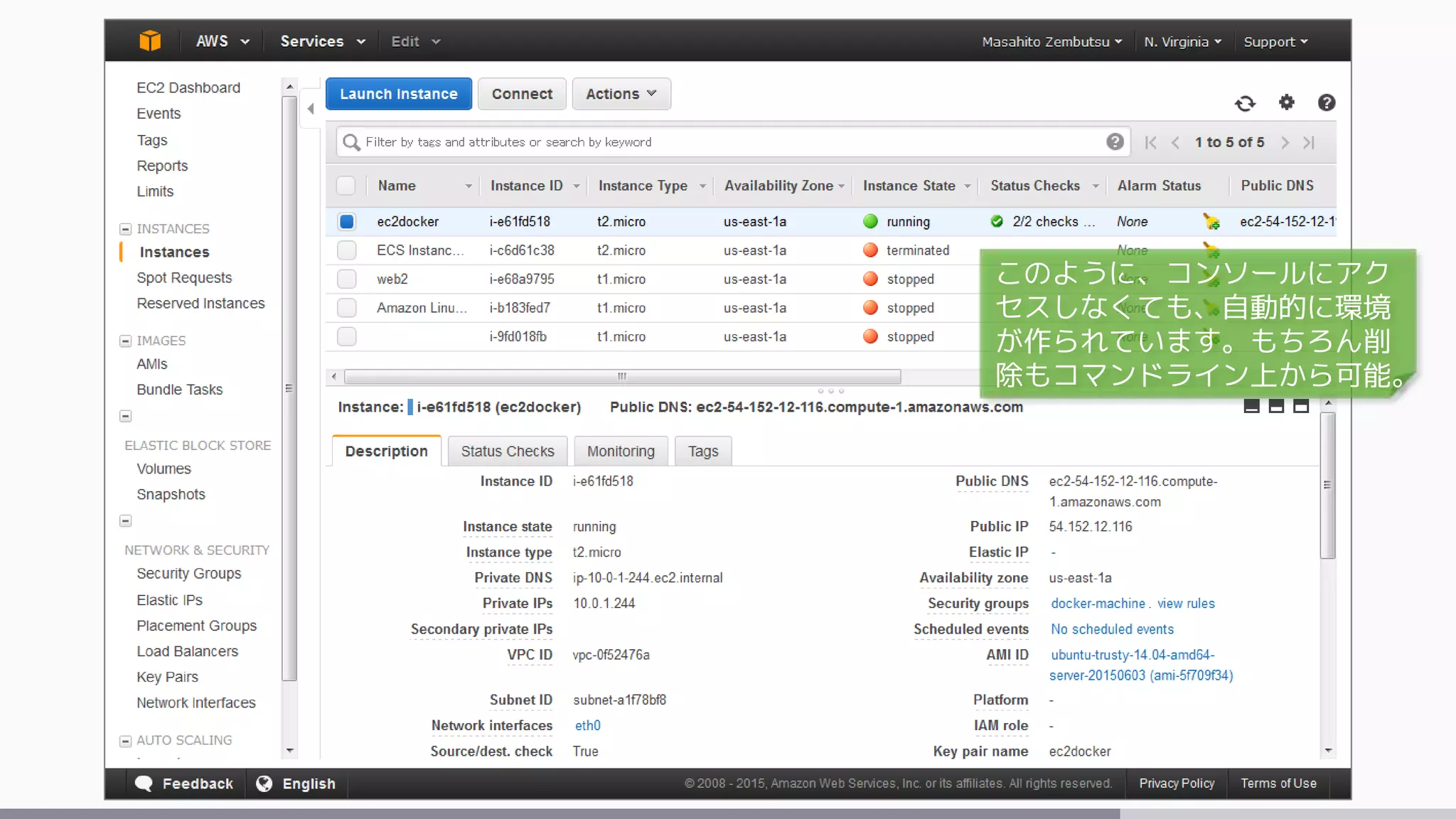Select the web2 instance checkbox
Image resolution: width=1456 pixels, height=819 pixels.
pos(346,279)
